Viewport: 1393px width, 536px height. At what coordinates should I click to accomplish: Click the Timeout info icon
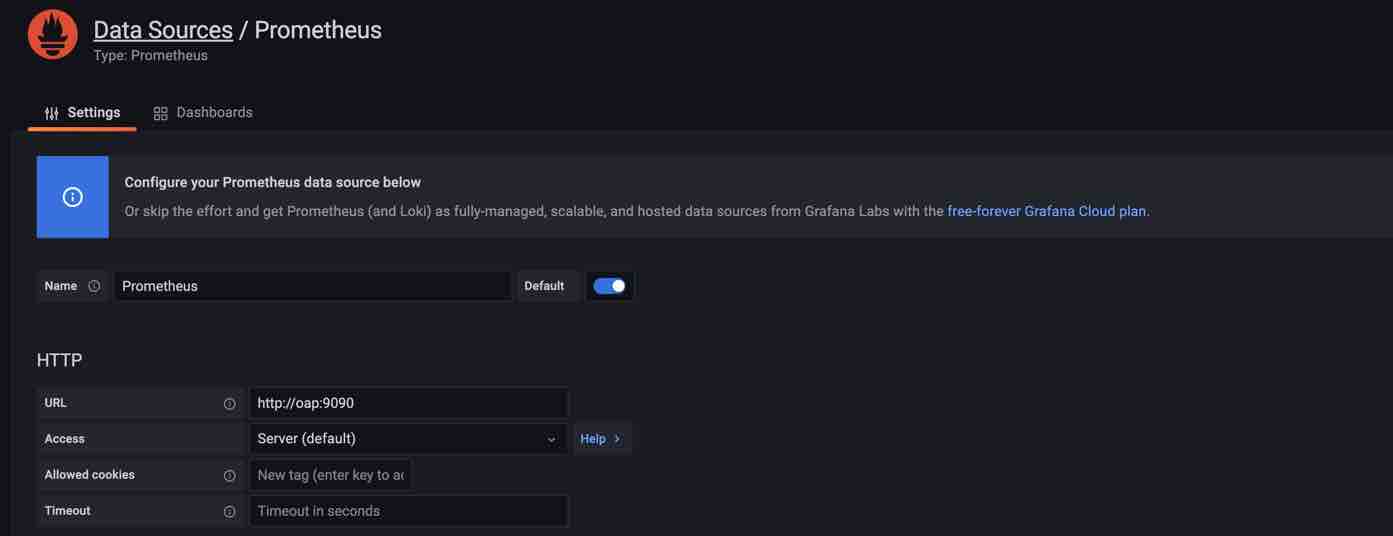229,512
